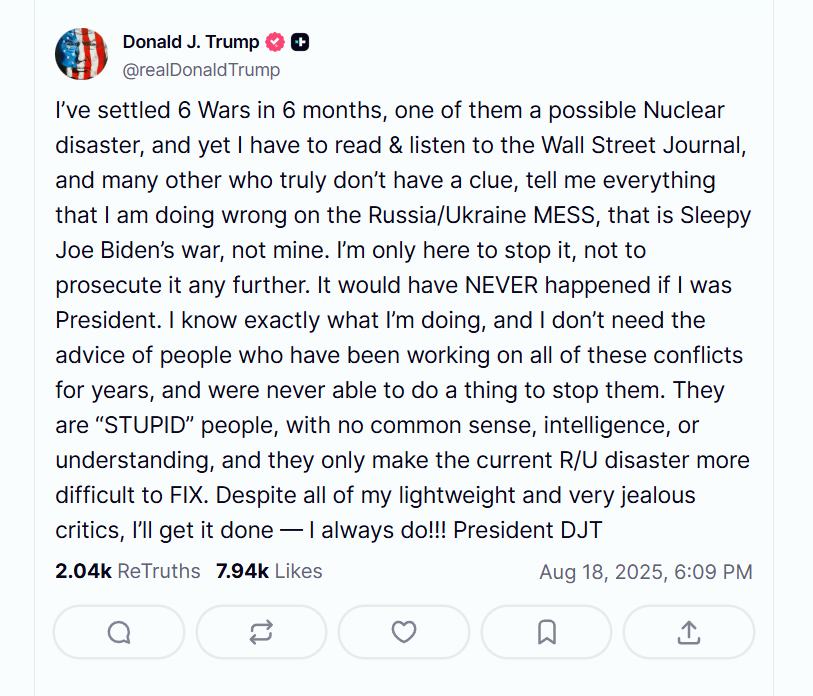The height and width of the screenshot is (696, 813).
Task: Open Donald J. Trump's profile name link
Action: coord(190,42)
